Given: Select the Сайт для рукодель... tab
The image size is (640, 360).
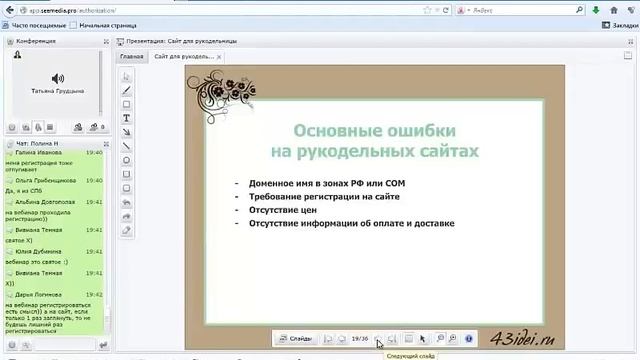Looking at the screenshot, I should coord(184,56).
